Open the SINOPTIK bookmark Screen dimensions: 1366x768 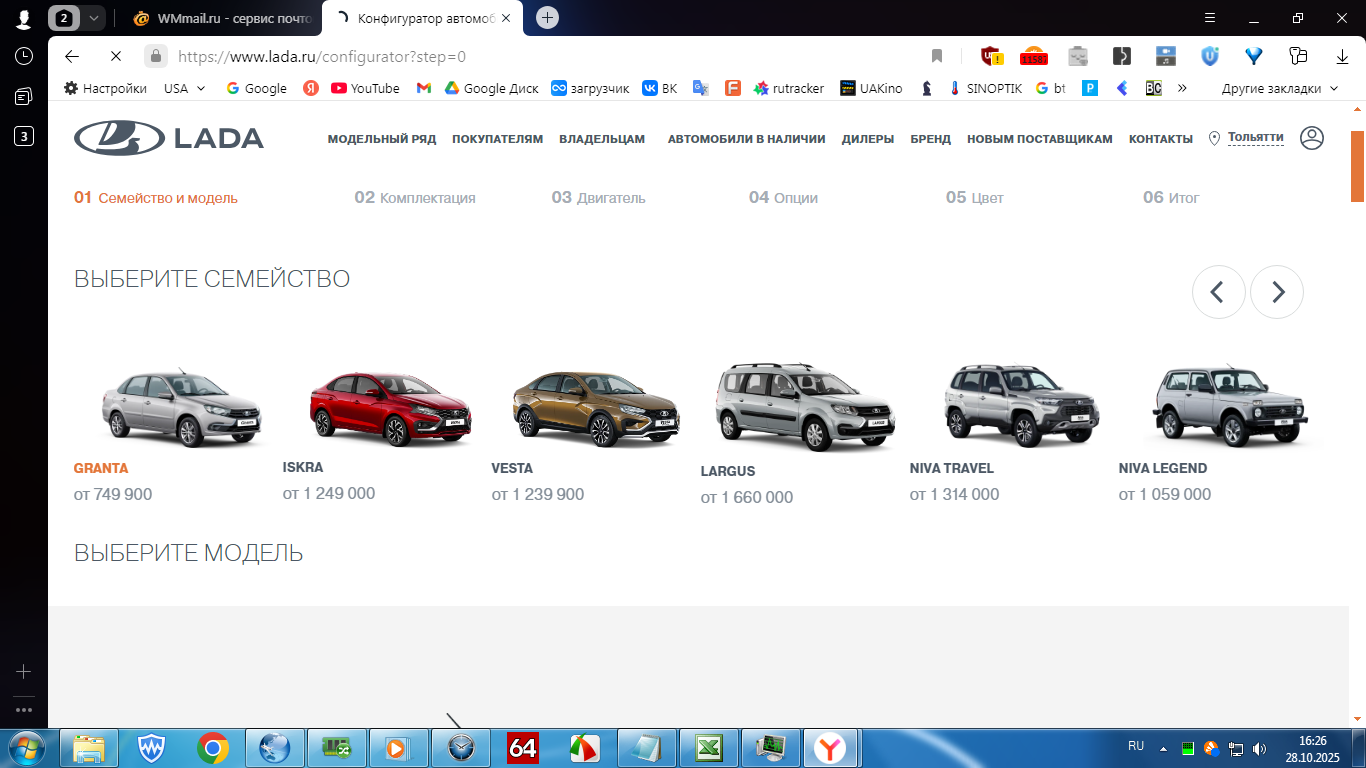pyautogui.click(x=985, y=88)
